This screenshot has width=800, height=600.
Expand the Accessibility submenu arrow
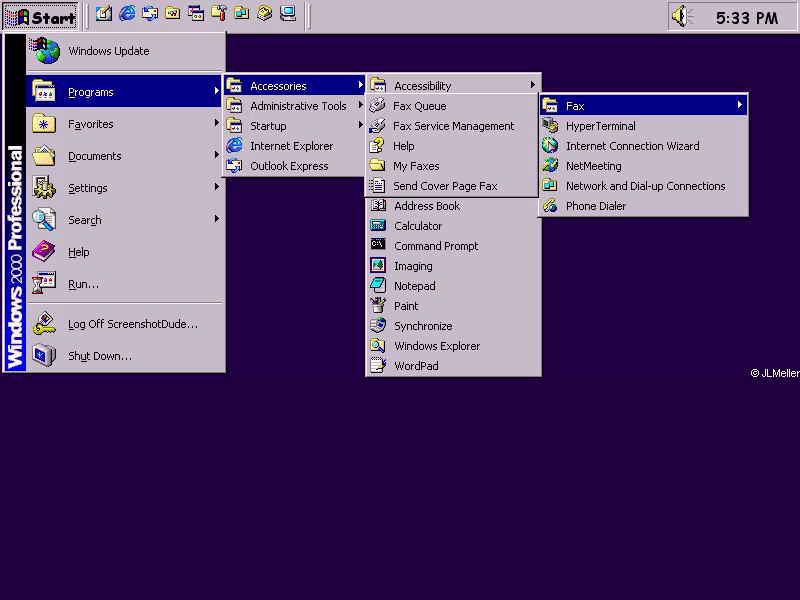click(x=532, y=85)
